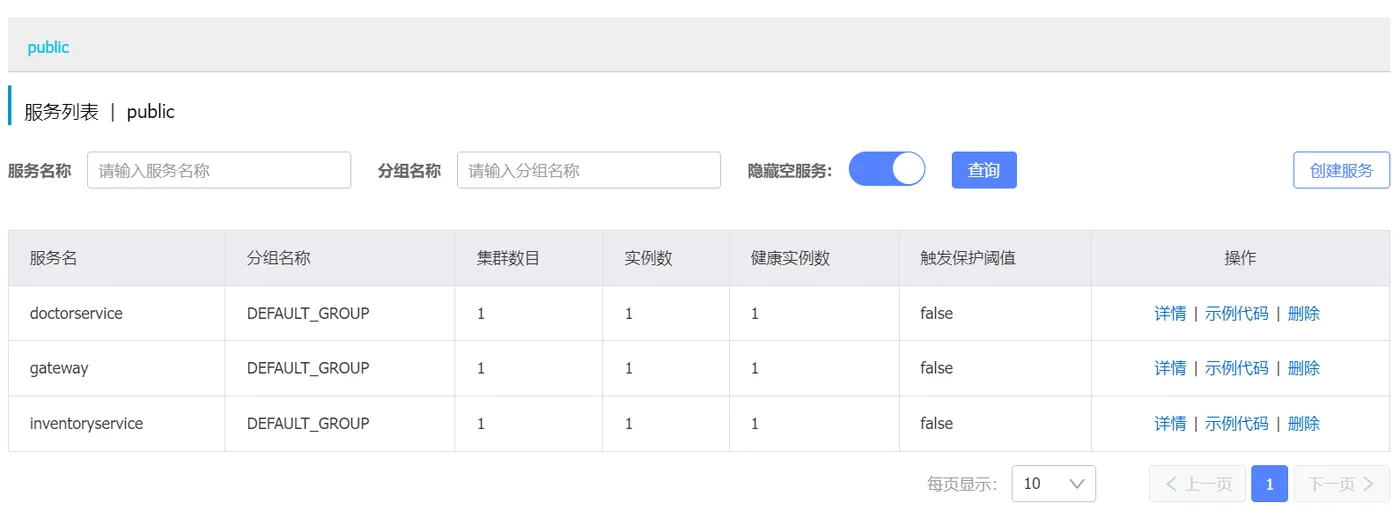Open 示例代码 for gateway service
The image size is (1400, 518).
tap(1236, 368)
